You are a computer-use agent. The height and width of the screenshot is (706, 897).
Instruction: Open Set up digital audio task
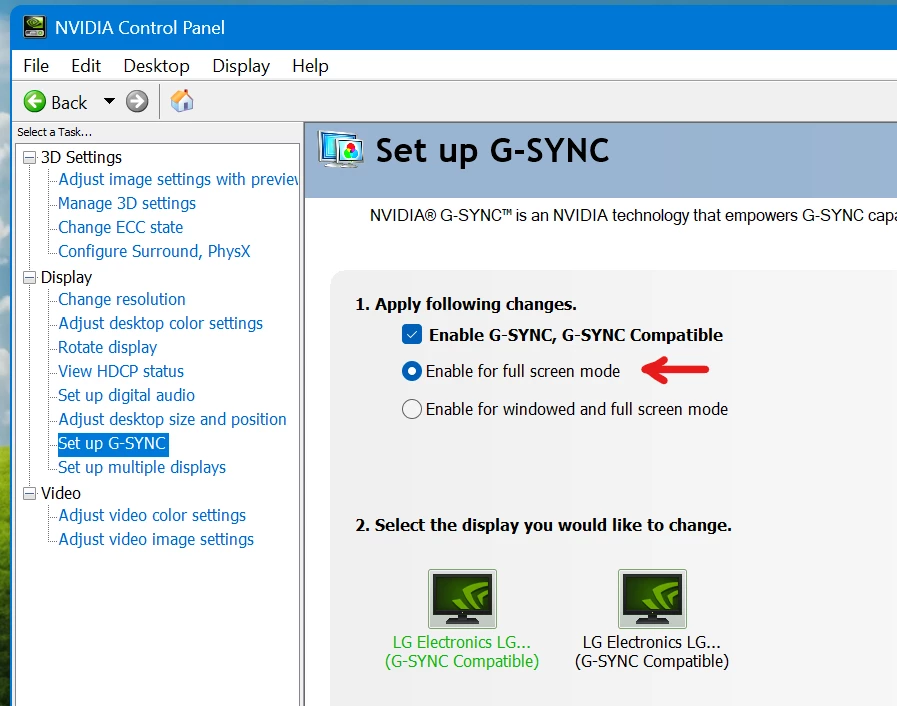[126, 395]
